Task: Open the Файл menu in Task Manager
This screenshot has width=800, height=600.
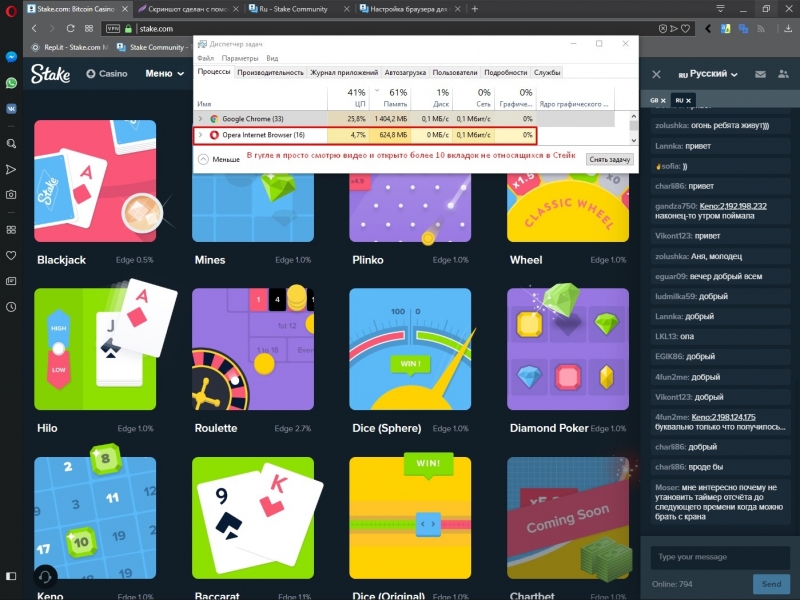Action: [x=206, y=58]
